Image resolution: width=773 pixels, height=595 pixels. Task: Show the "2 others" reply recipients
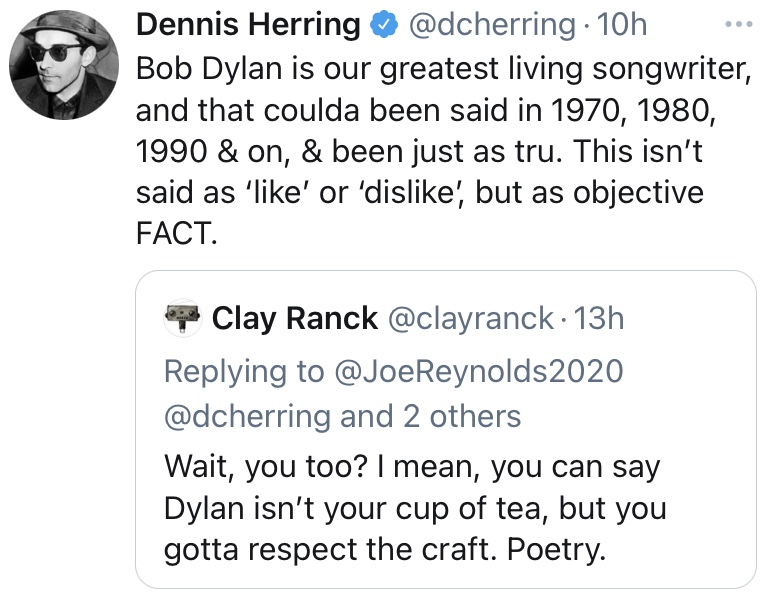pyautogui.click(x=462, y=415)
